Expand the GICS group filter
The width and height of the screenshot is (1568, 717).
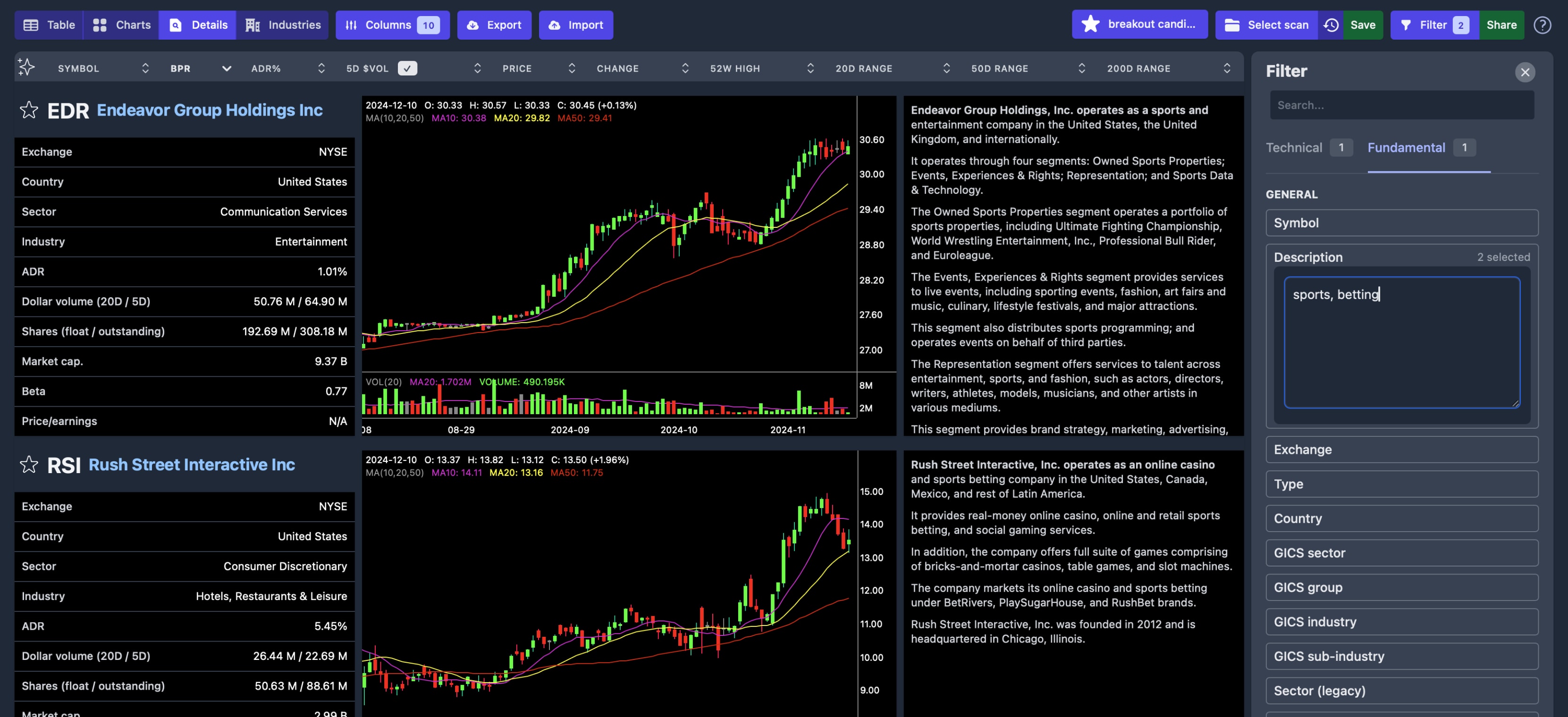(1402, 587)
